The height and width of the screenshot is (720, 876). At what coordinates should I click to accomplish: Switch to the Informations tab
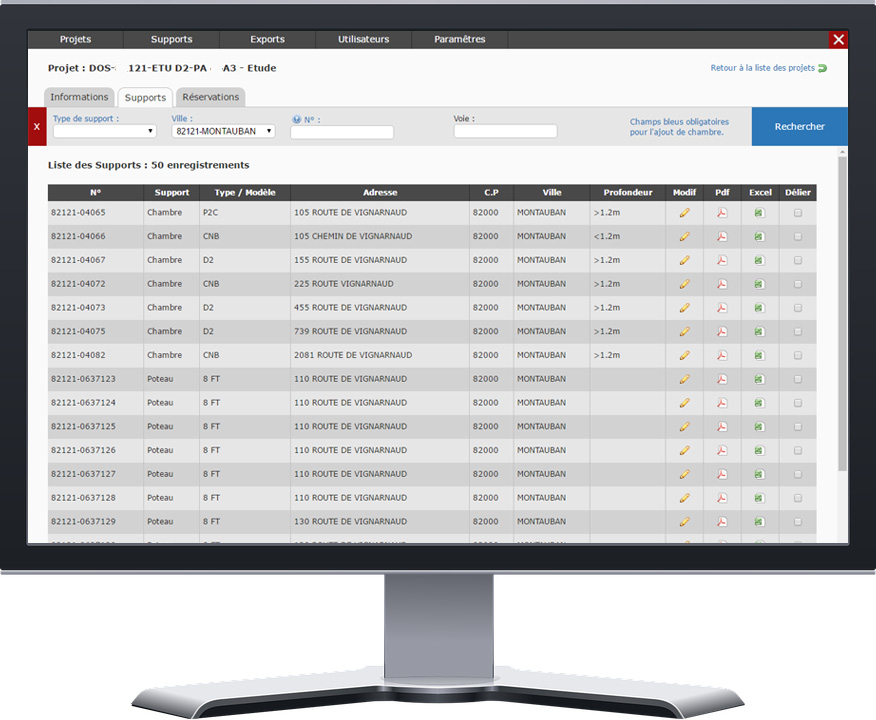click(x=79, y=97)
